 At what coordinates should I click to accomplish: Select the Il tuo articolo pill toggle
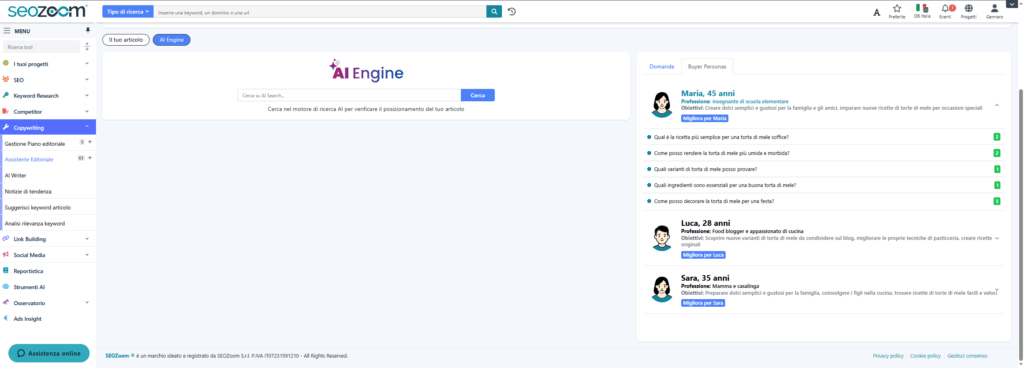[125, 40]
